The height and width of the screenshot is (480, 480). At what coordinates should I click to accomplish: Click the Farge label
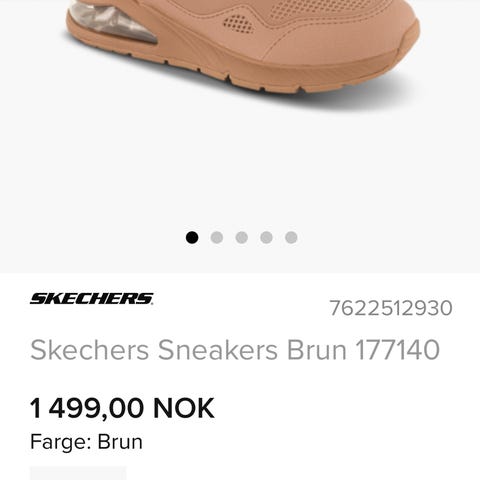point(61,443)
